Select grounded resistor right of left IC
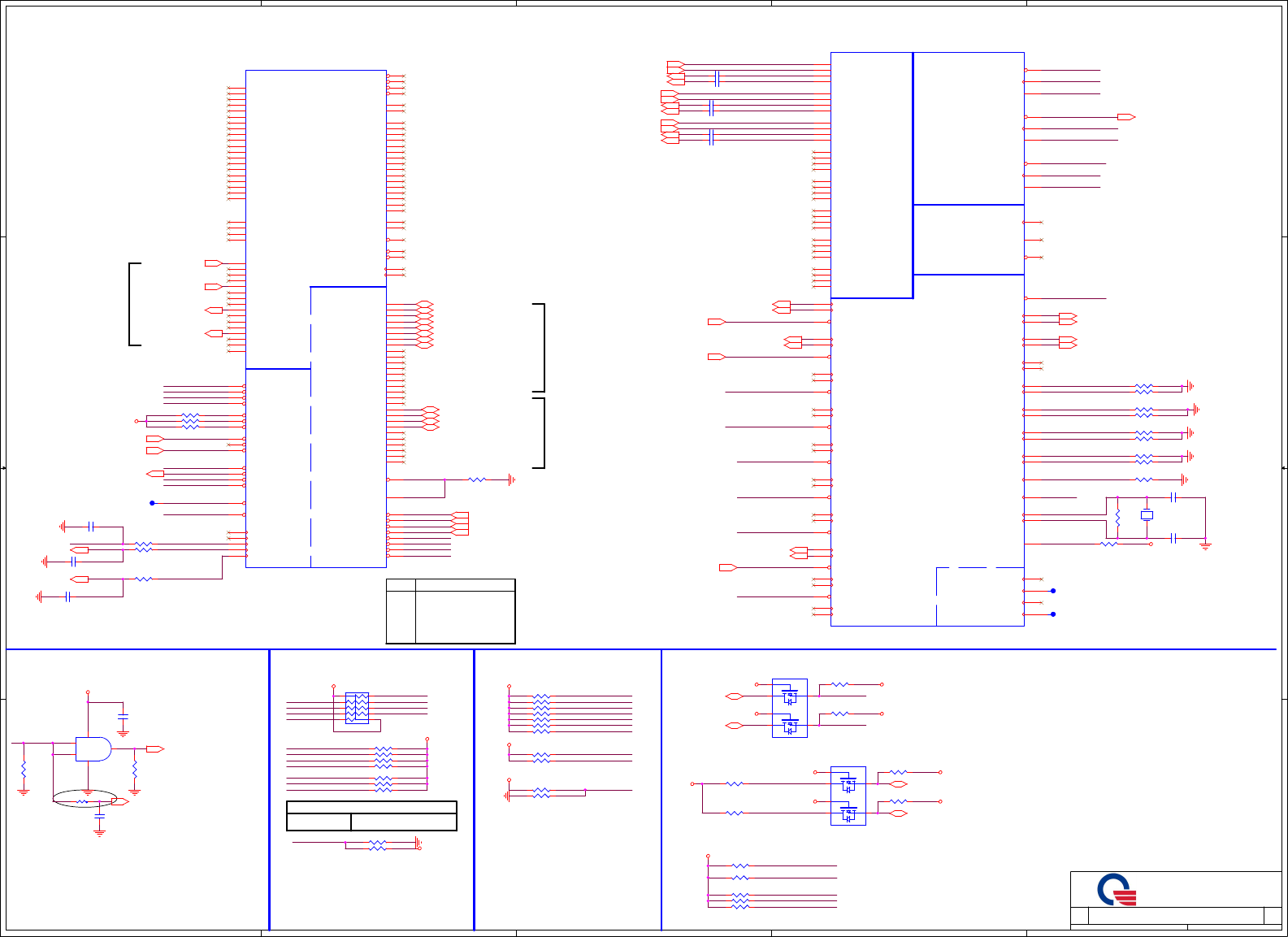Viewport: 1288px width, 937px height. 477,480
